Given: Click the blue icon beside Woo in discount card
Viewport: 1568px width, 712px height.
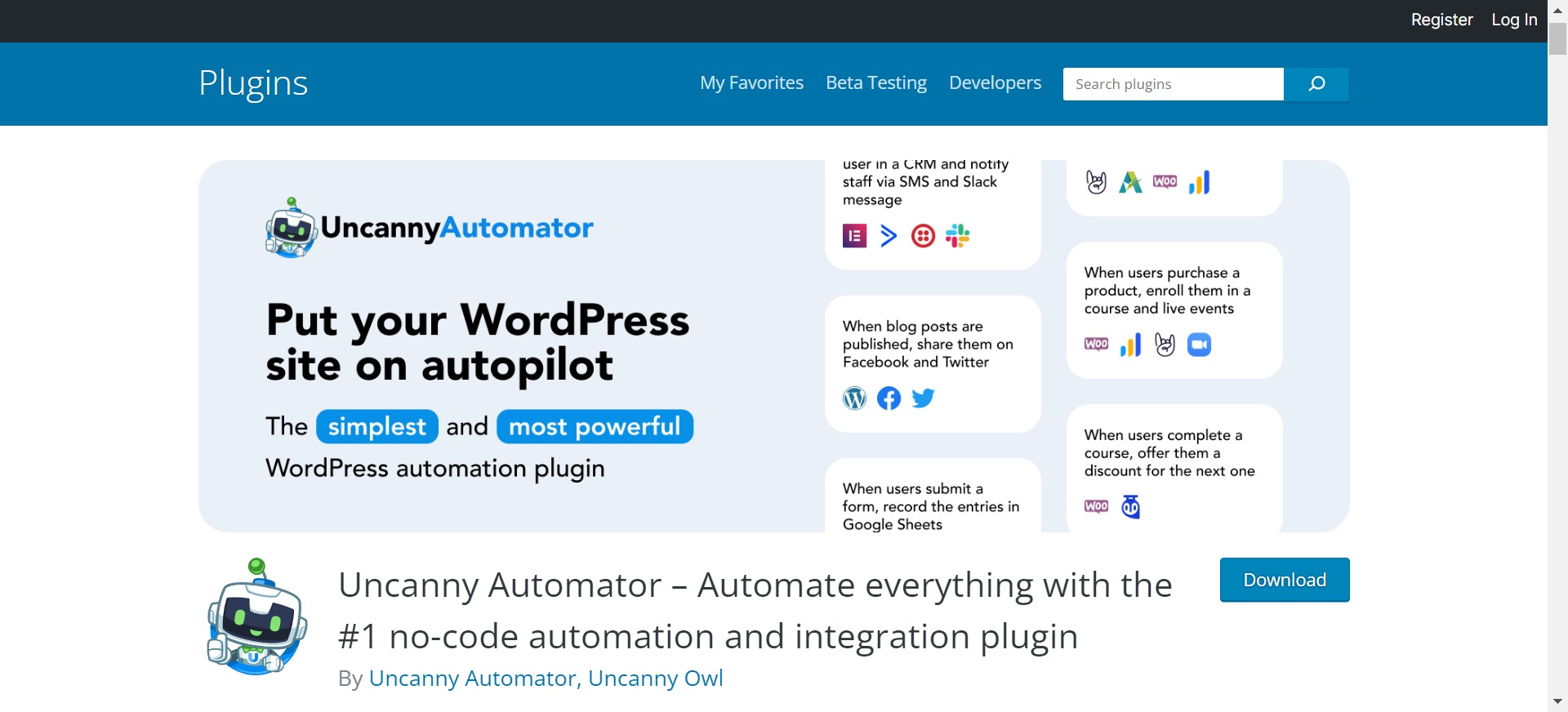Looking at the screenshot, I should point(1130,506).
